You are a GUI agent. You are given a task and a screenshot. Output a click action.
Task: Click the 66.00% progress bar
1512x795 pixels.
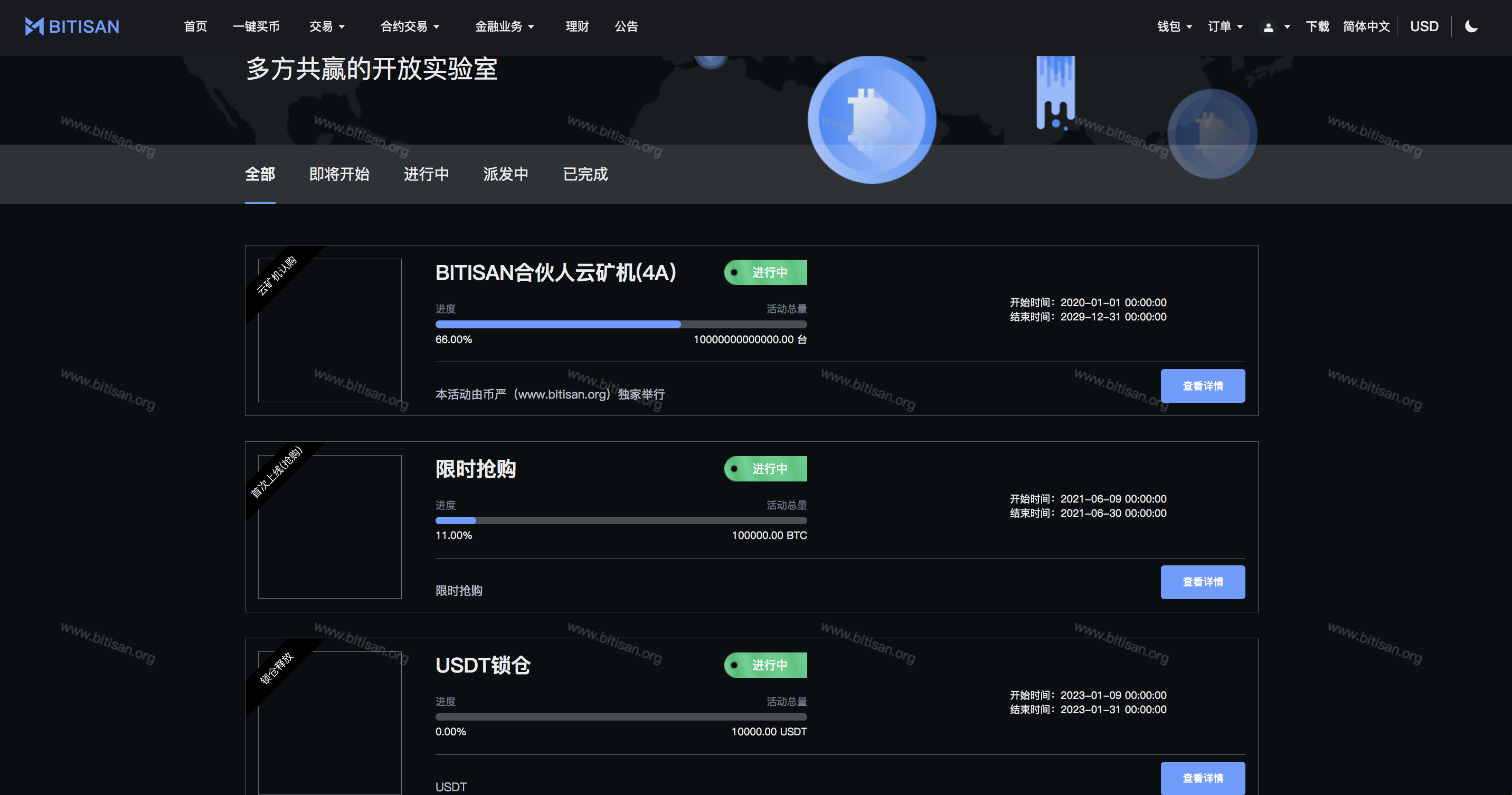tap(620, 325)
